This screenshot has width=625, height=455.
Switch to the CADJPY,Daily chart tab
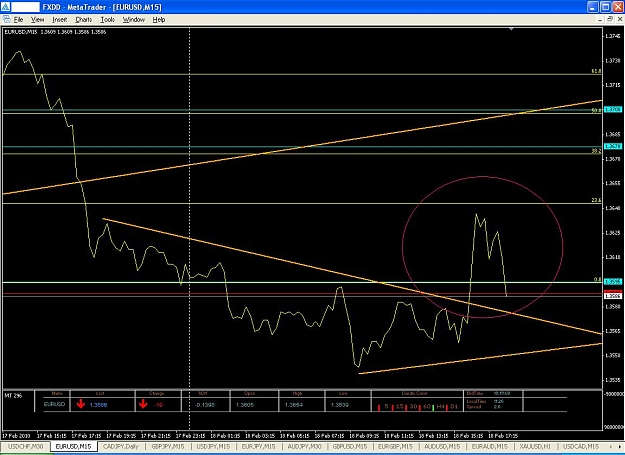point(121,446)
